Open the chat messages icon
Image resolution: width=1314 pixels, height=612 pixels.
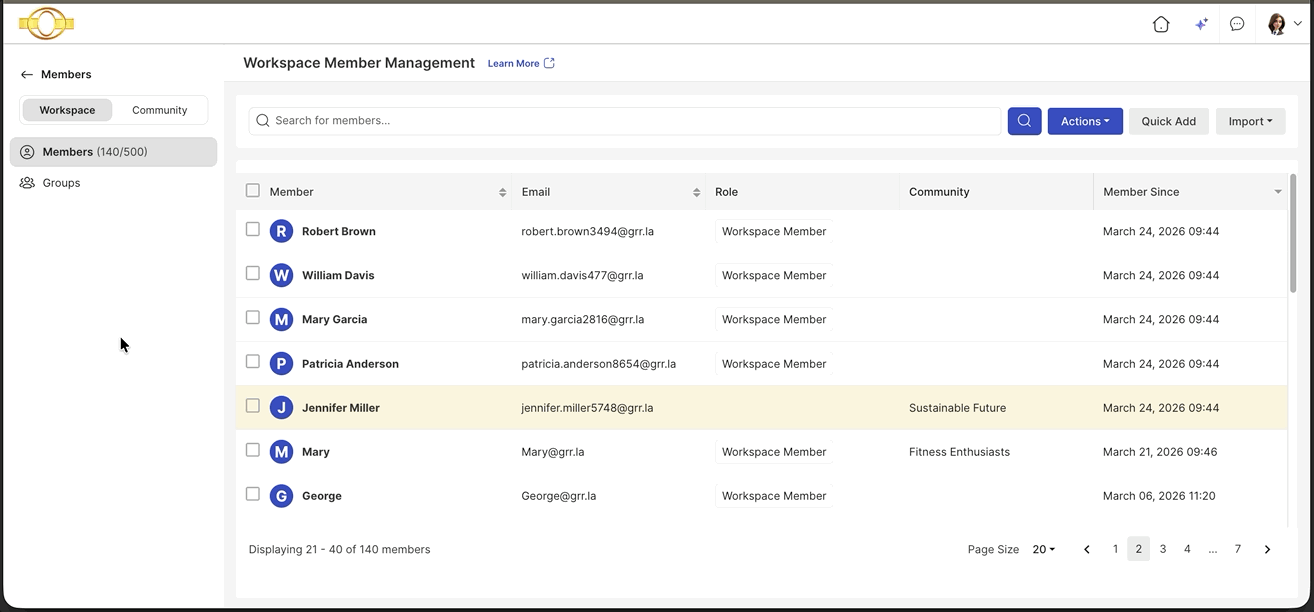coord(1237,24)
